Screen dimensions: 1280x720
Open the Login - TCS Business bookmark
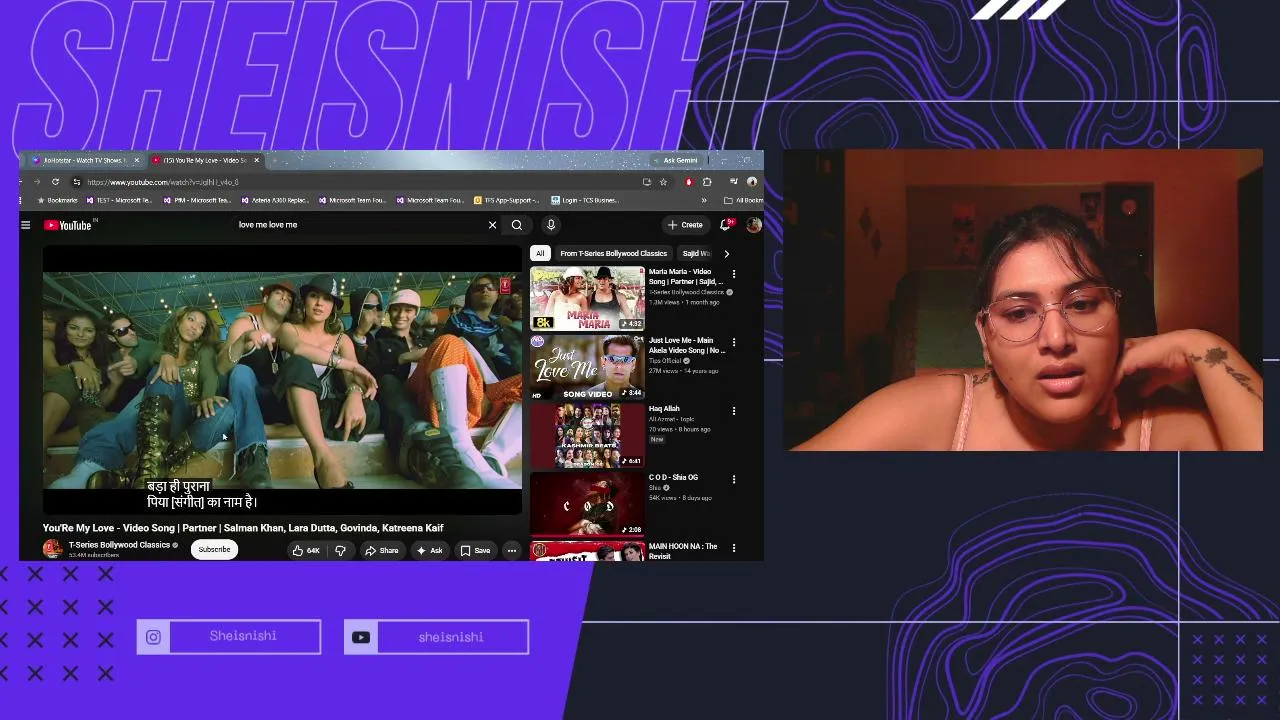(585, 200)
